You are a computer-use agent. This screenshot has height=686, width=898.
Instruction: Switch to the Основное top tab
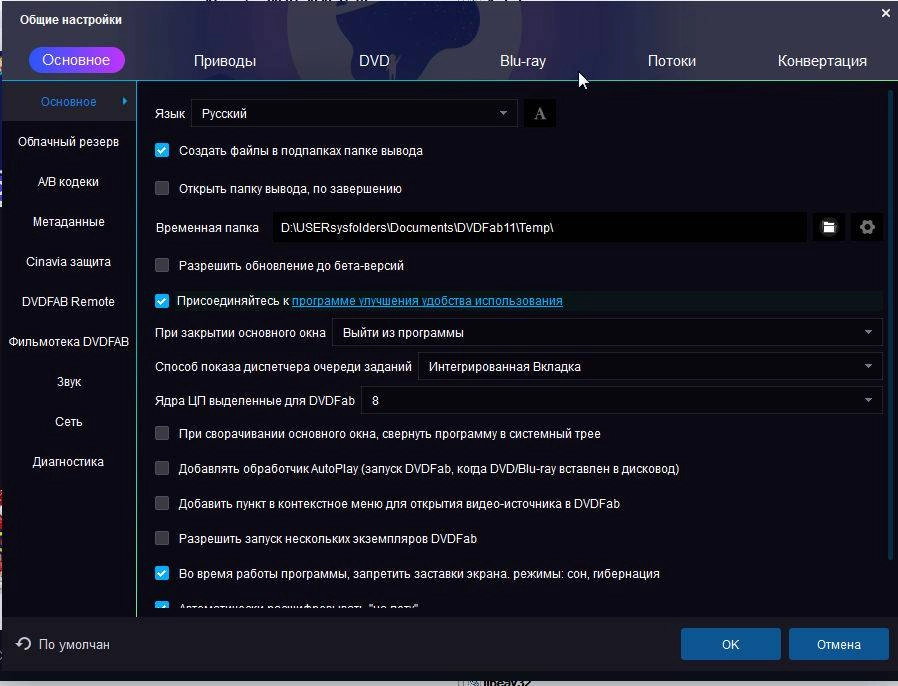[x=76, y=60]
